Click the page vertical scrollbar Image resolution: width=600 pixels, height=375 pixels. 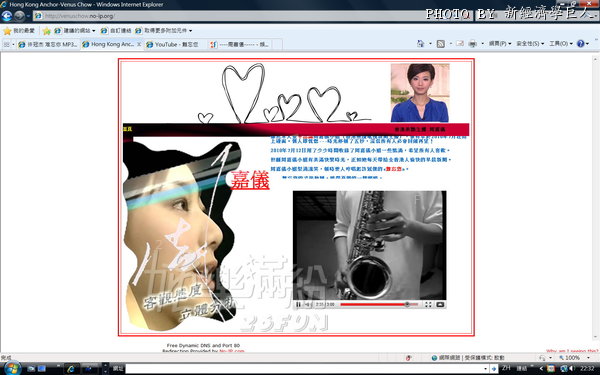[595, 199]
